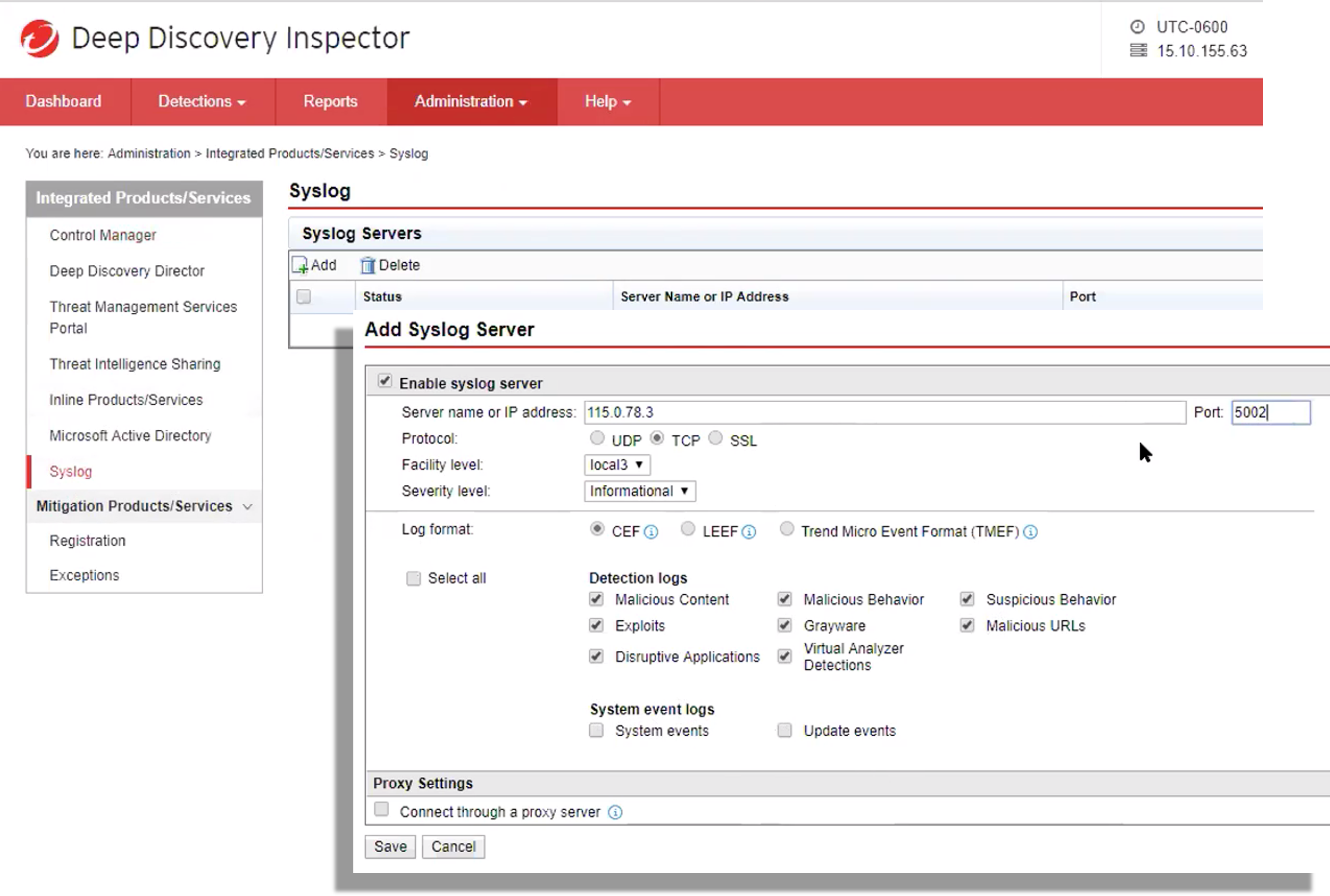Select the TCP protocol radio button

click(657, 438)
